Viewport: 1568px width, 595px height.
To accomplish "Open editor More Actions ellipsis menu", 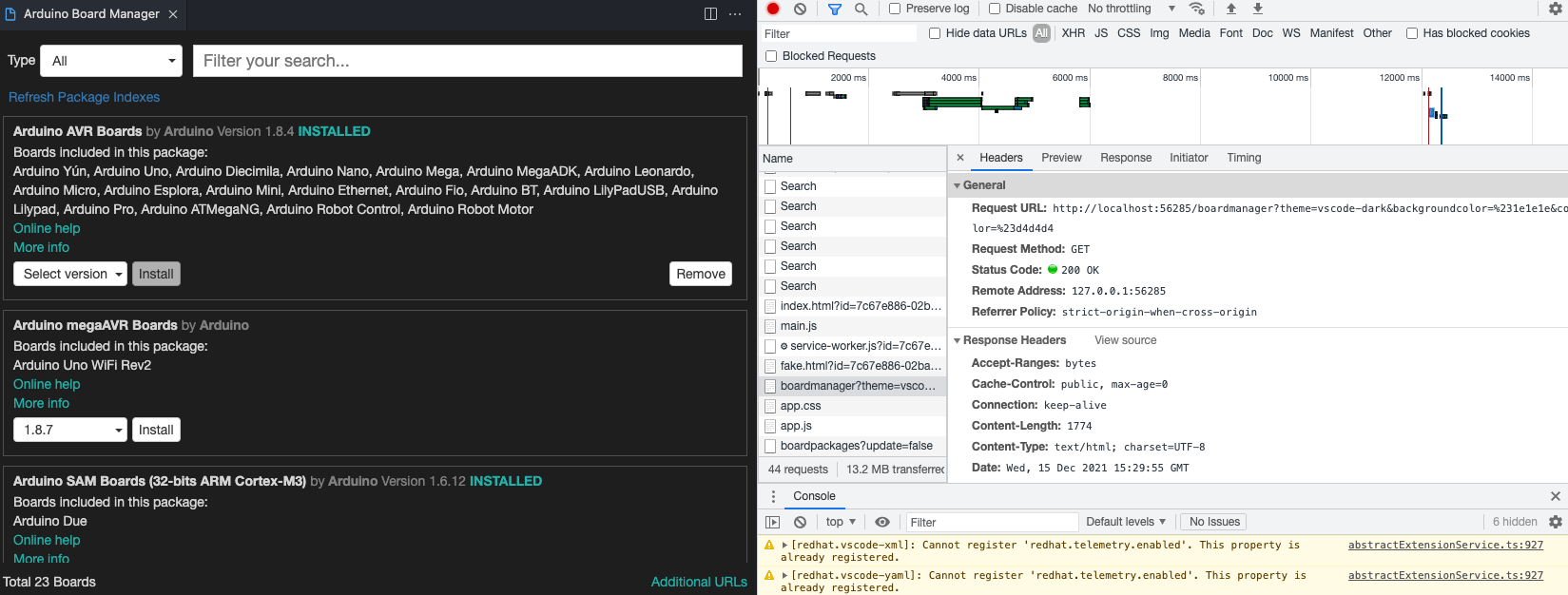I will tap(735, 14).
